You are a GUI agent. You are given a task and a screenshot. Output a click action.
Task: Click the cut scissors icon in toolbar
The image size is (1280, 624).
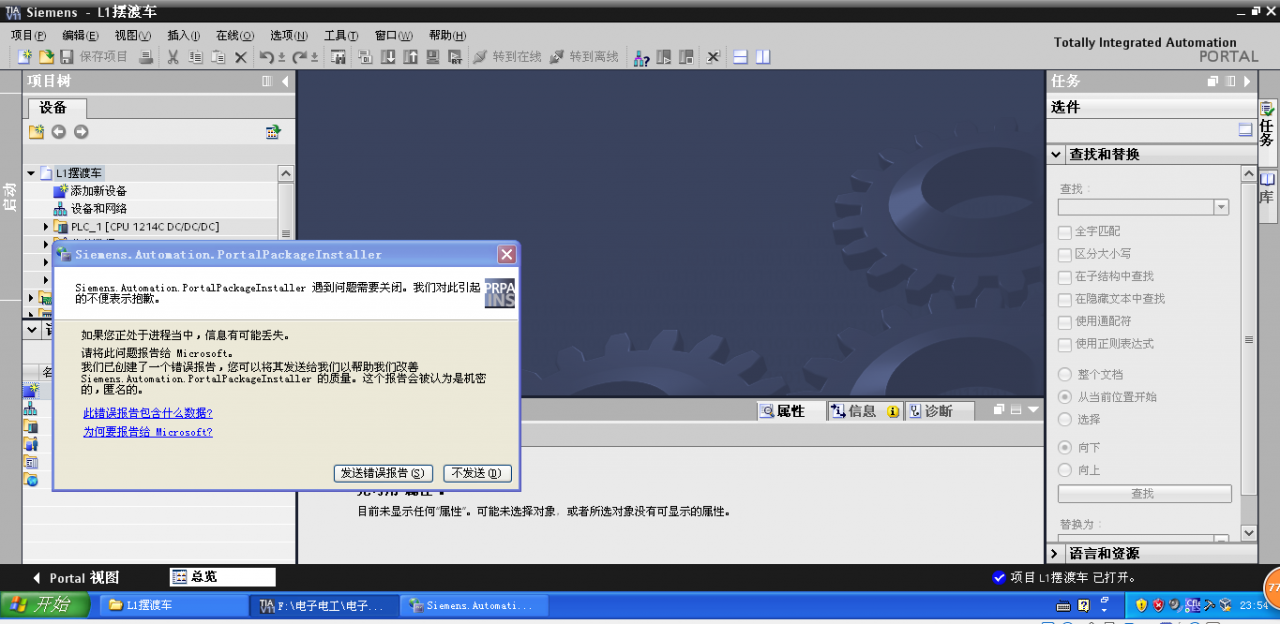tap(173, 57)
